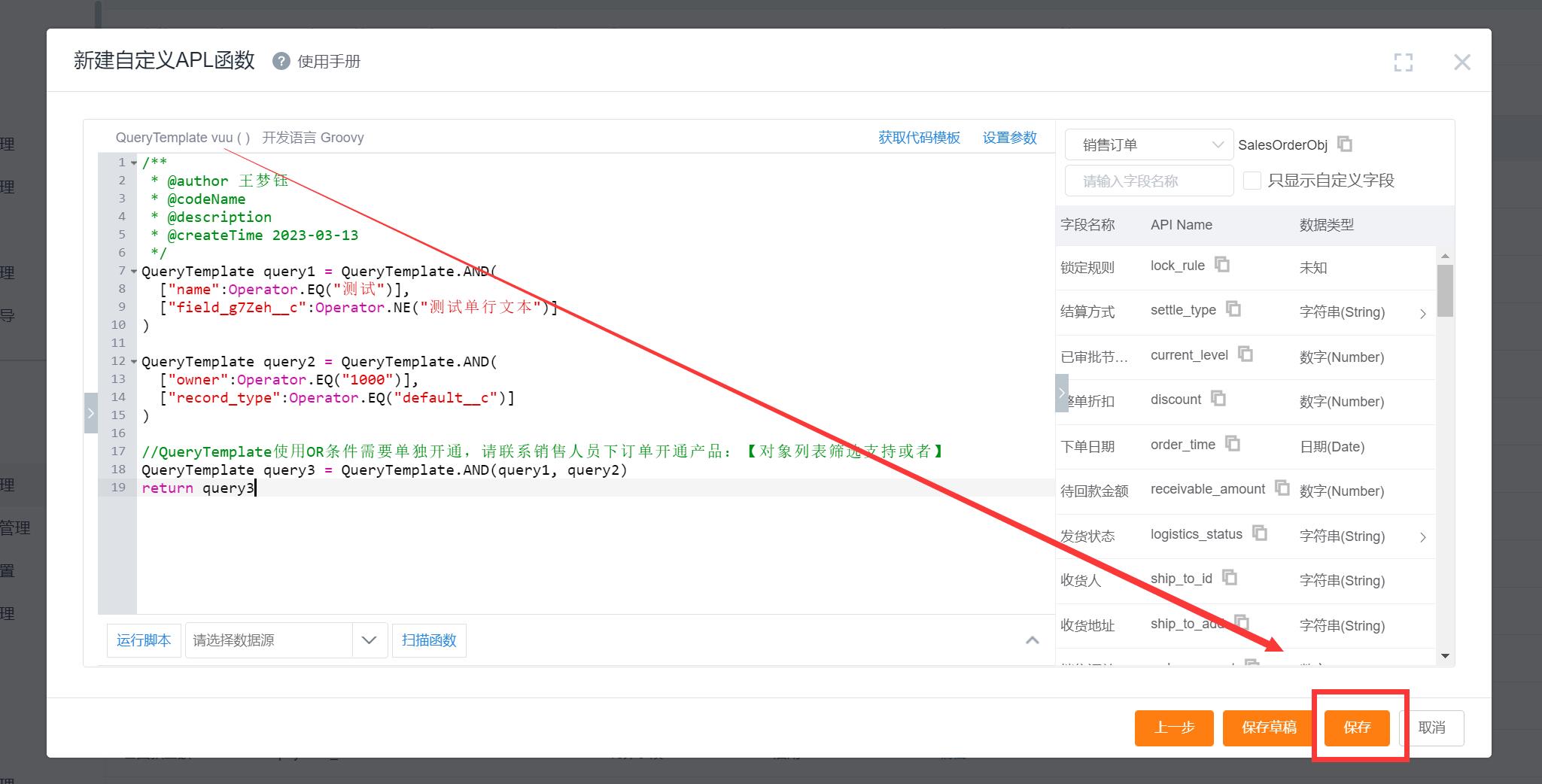1542x784 pixels.
Task: Click the 字段名称 column header
Action: tap(1087, 224)
